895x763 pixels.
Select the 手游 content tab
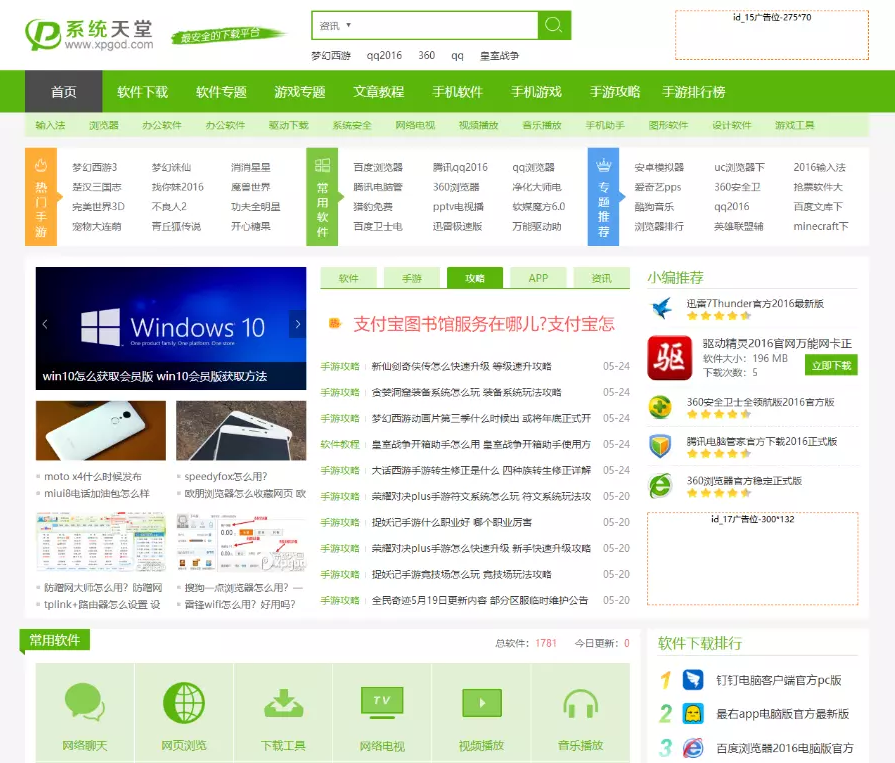pyautogui.click(x=412, y=278)
